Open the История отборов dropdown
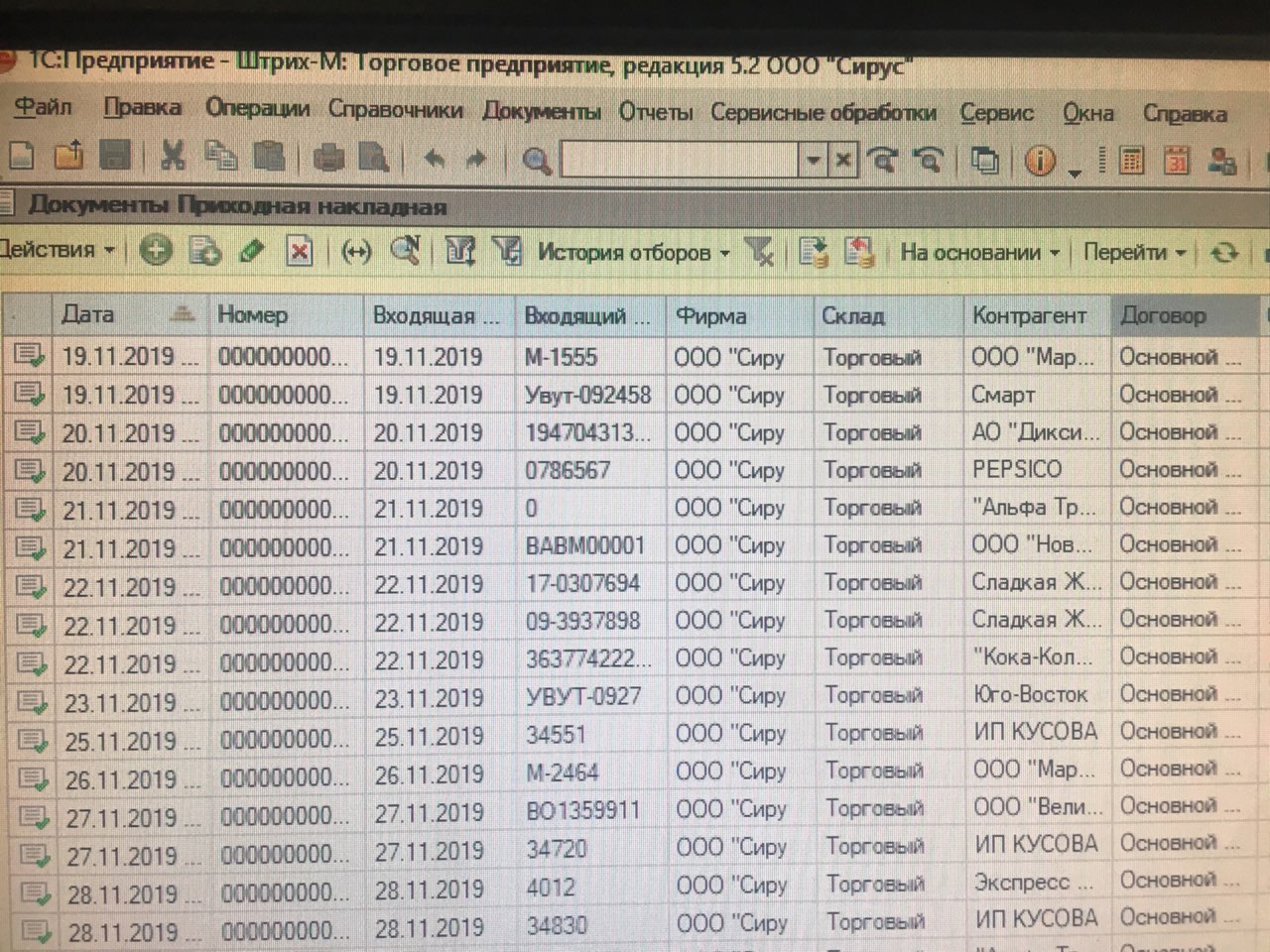The height and width of the screenshot is (952, 1270). (x=633, y=253)
